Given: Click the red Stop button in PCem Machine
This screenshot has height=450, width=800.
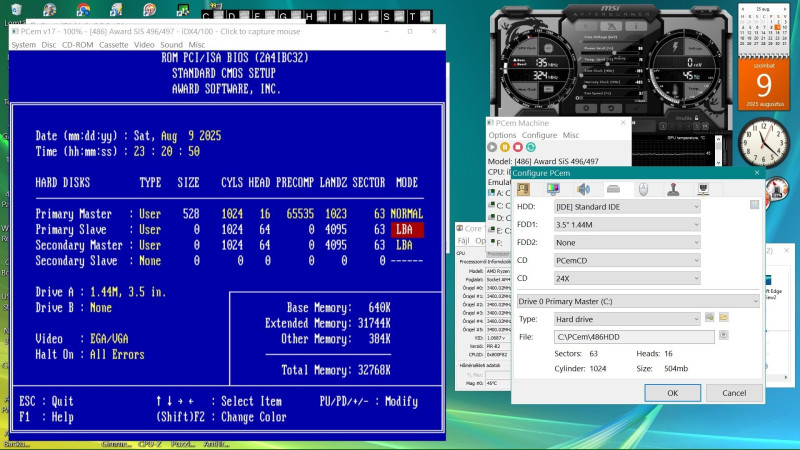Looking at the screenshot, I should (x=518, y=147).
